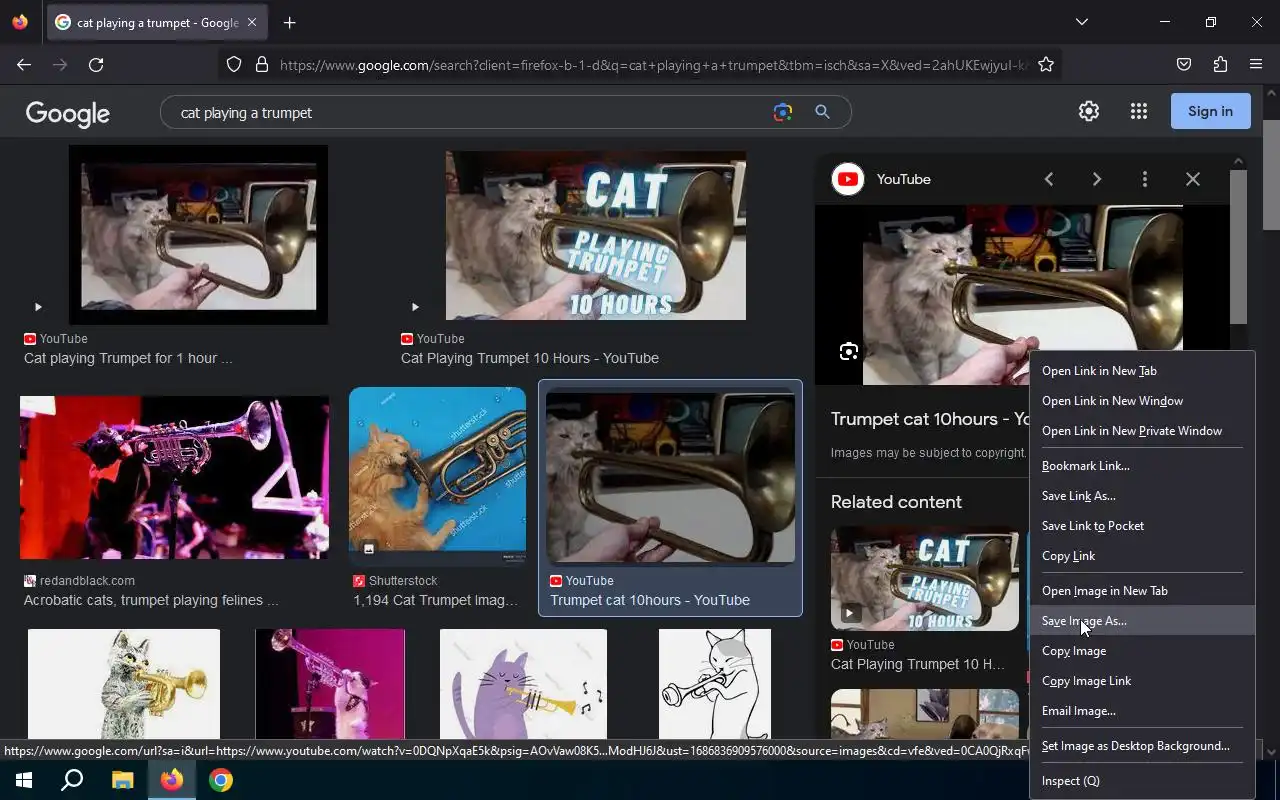The image size is (1280, 800).
Task: Open the Windows Start menu
Action: 24,780
